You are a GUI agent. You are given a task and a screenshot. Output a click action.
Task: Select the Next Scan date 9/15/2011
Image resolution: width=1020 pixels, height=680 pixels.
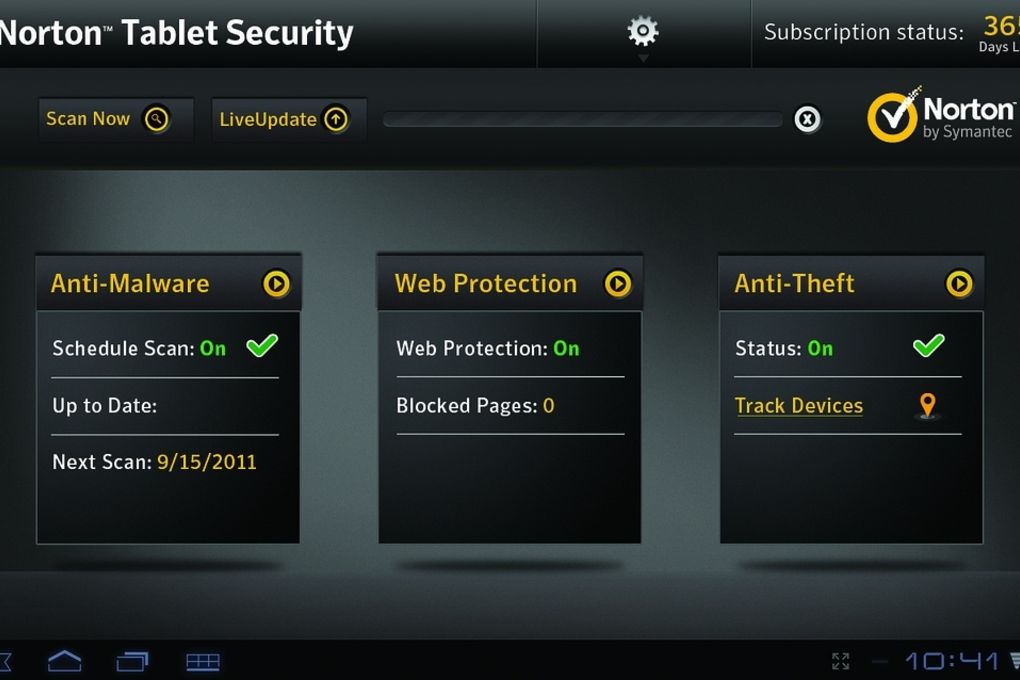coord(207,462)
